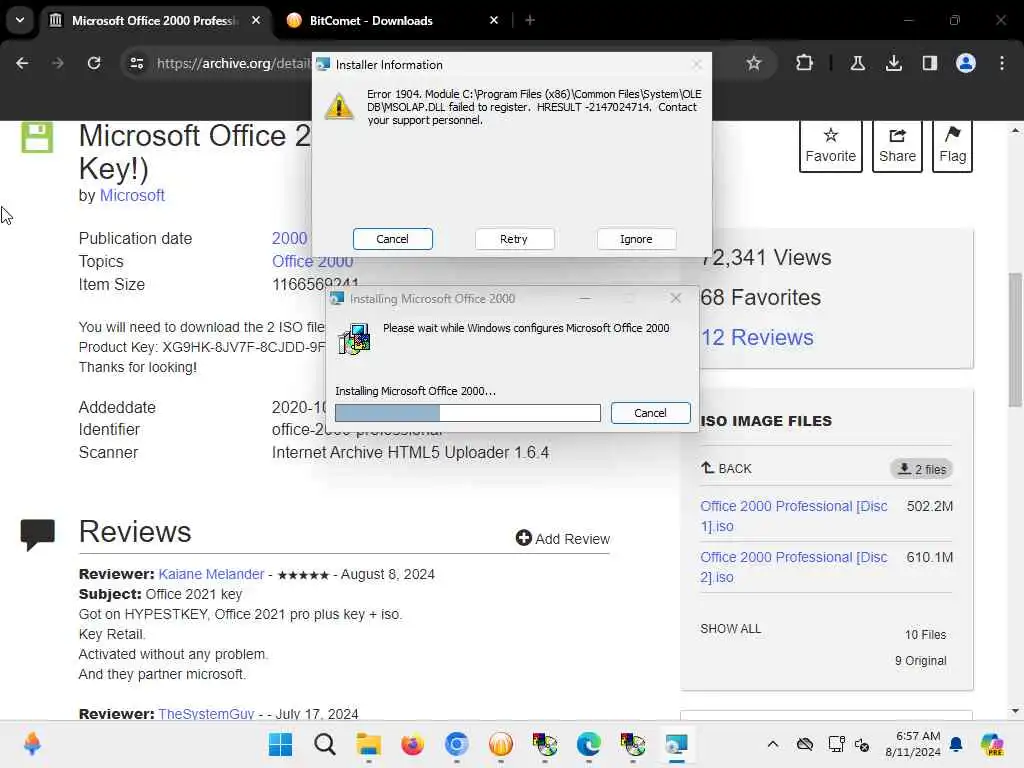The height and width of the screenshot is (768, 1024).
Task: Open Windows Search on taskbar
Action: 325,744
